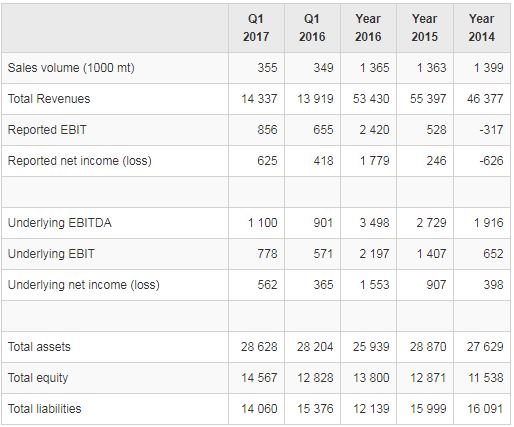Select the Reported EBIT row label

tap(47, 130)
